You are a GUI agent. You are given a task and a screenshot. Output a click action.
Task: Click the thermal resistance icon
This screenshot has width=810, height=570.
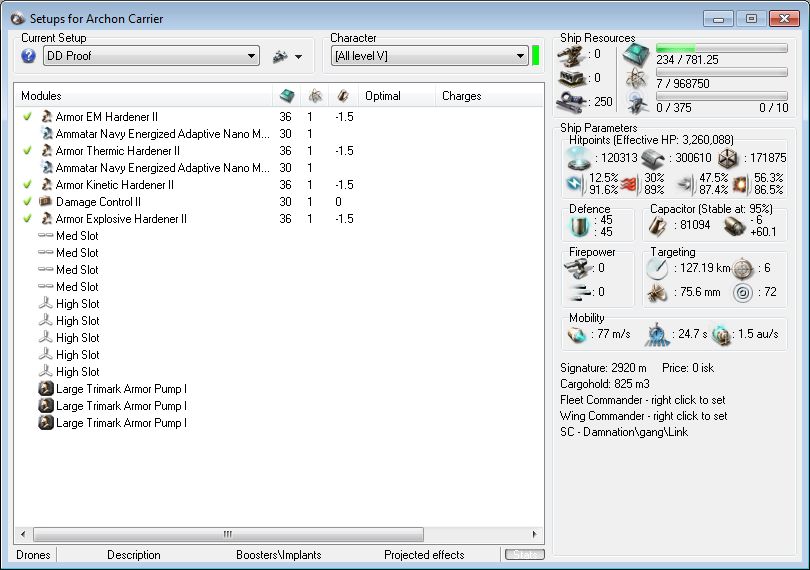[x=628, y=184]
